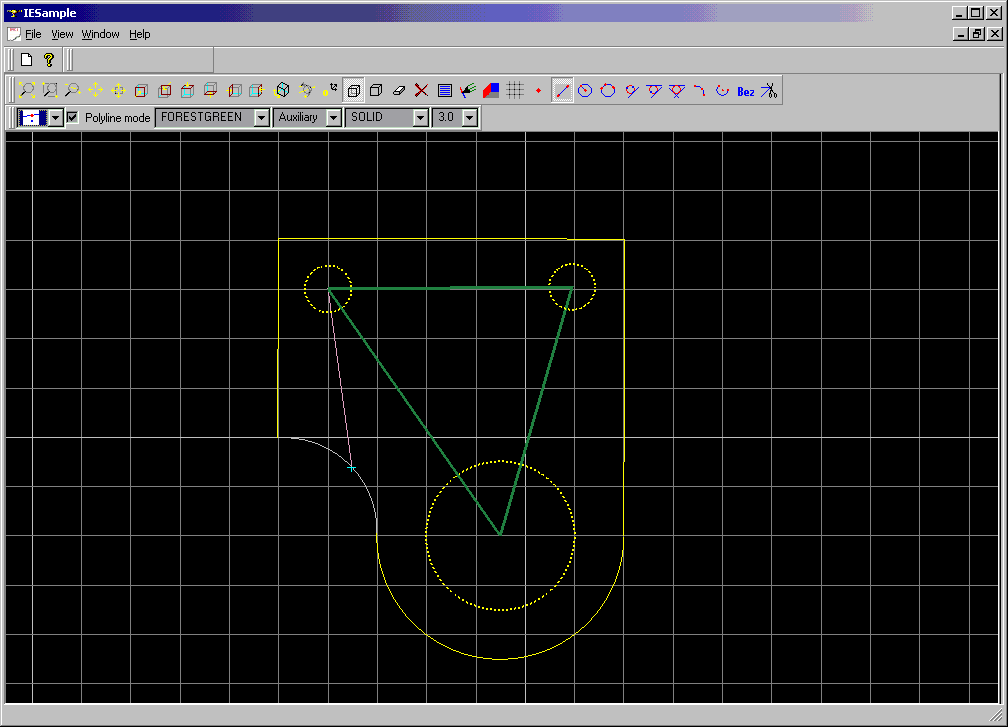This screenshot has height=727, width=1008.
Task: Click the yellow question mark help icon
Action: click(49, 60)
